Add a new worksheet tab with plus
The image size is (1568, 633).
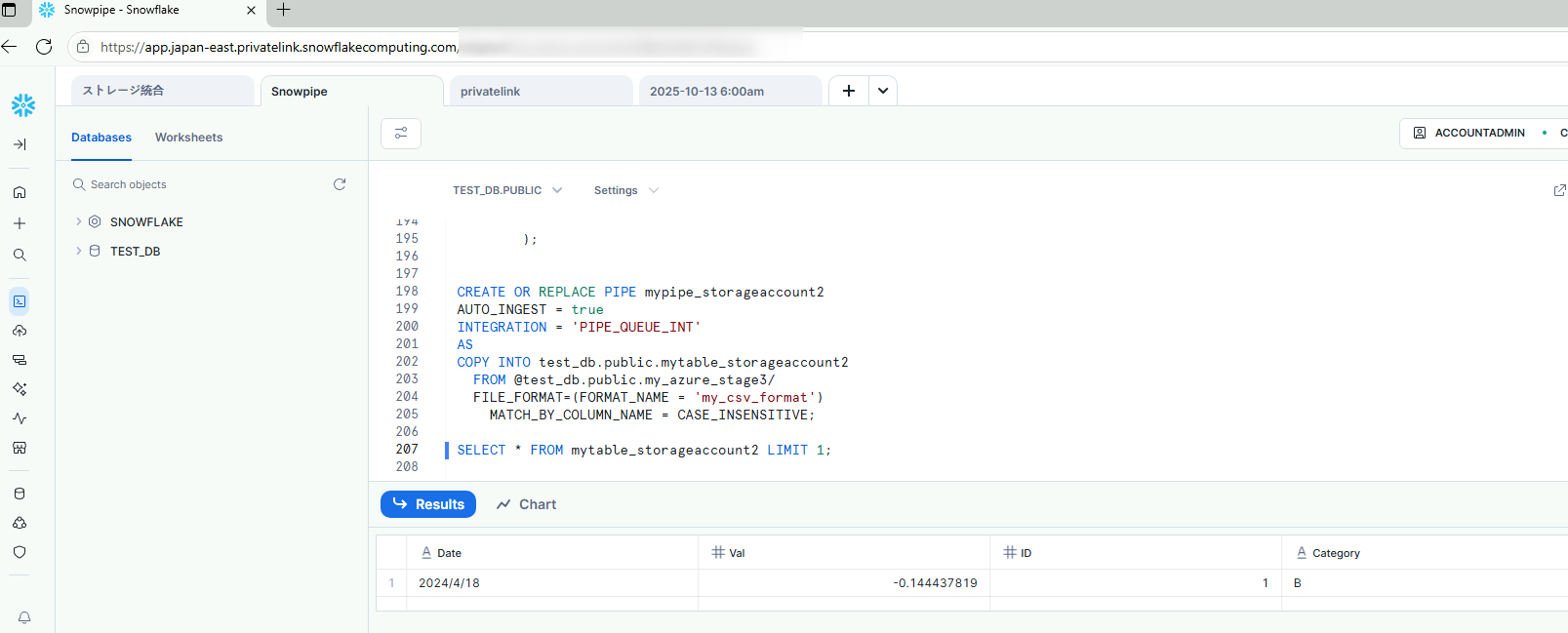(x=849, y=91)
